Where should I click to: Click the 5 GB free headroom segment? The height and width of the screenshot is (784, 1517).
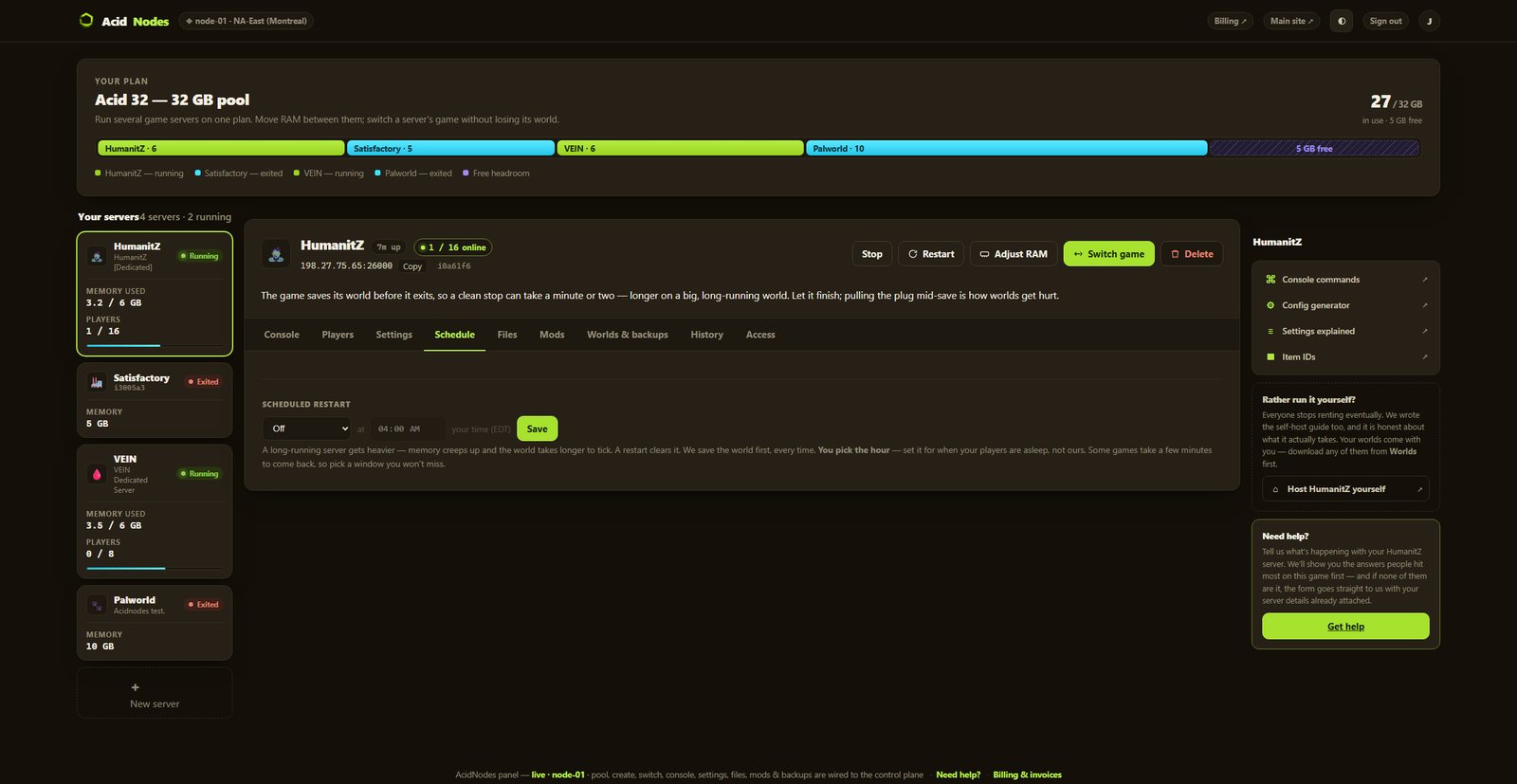[x=1314, y=148]
